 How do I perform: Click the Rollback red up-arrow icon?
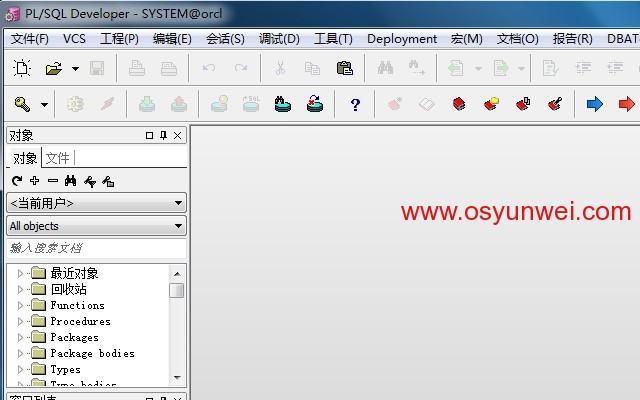click(179, 104)
